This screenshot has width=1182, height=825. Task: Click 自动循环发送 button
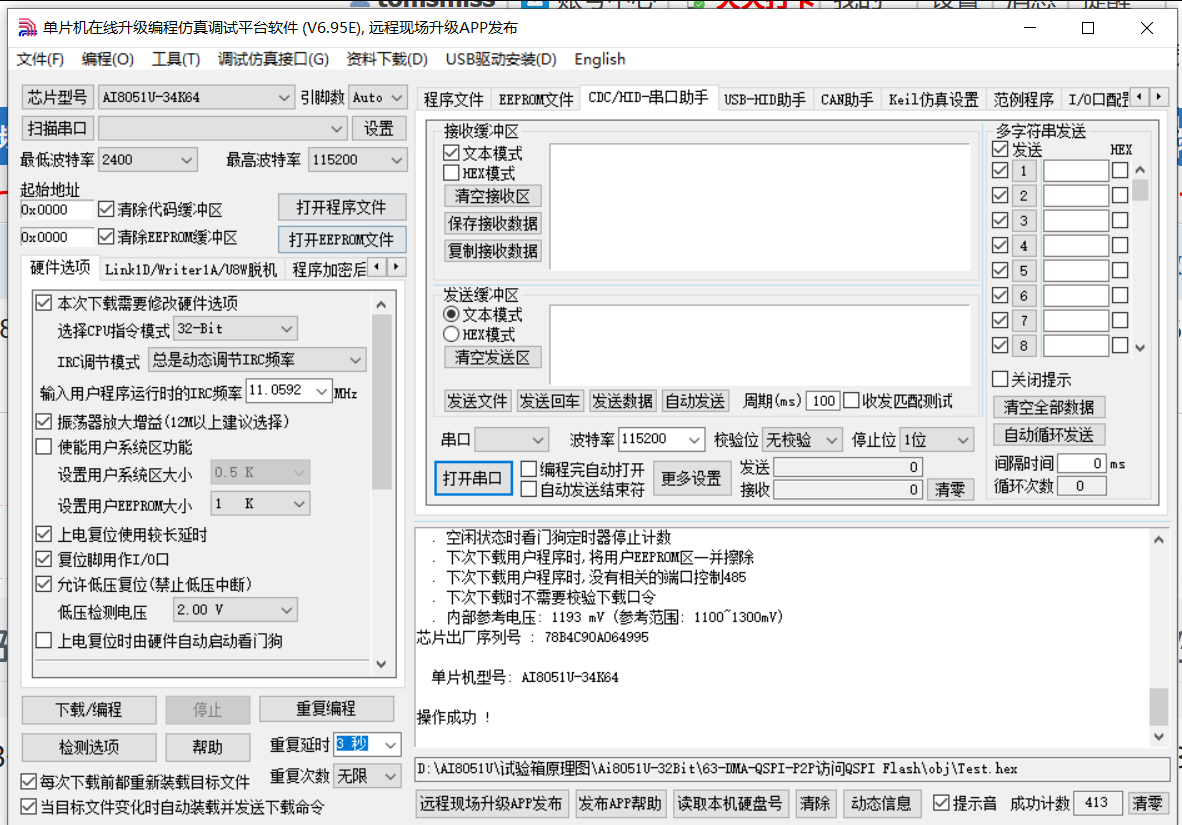1049,435
